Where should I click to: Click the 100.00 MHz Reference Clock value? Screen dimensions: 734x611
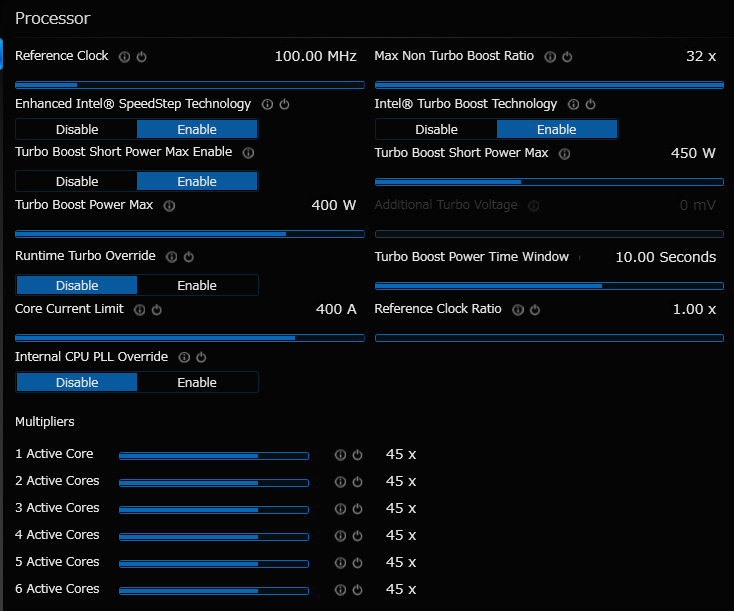click(315, 57)
